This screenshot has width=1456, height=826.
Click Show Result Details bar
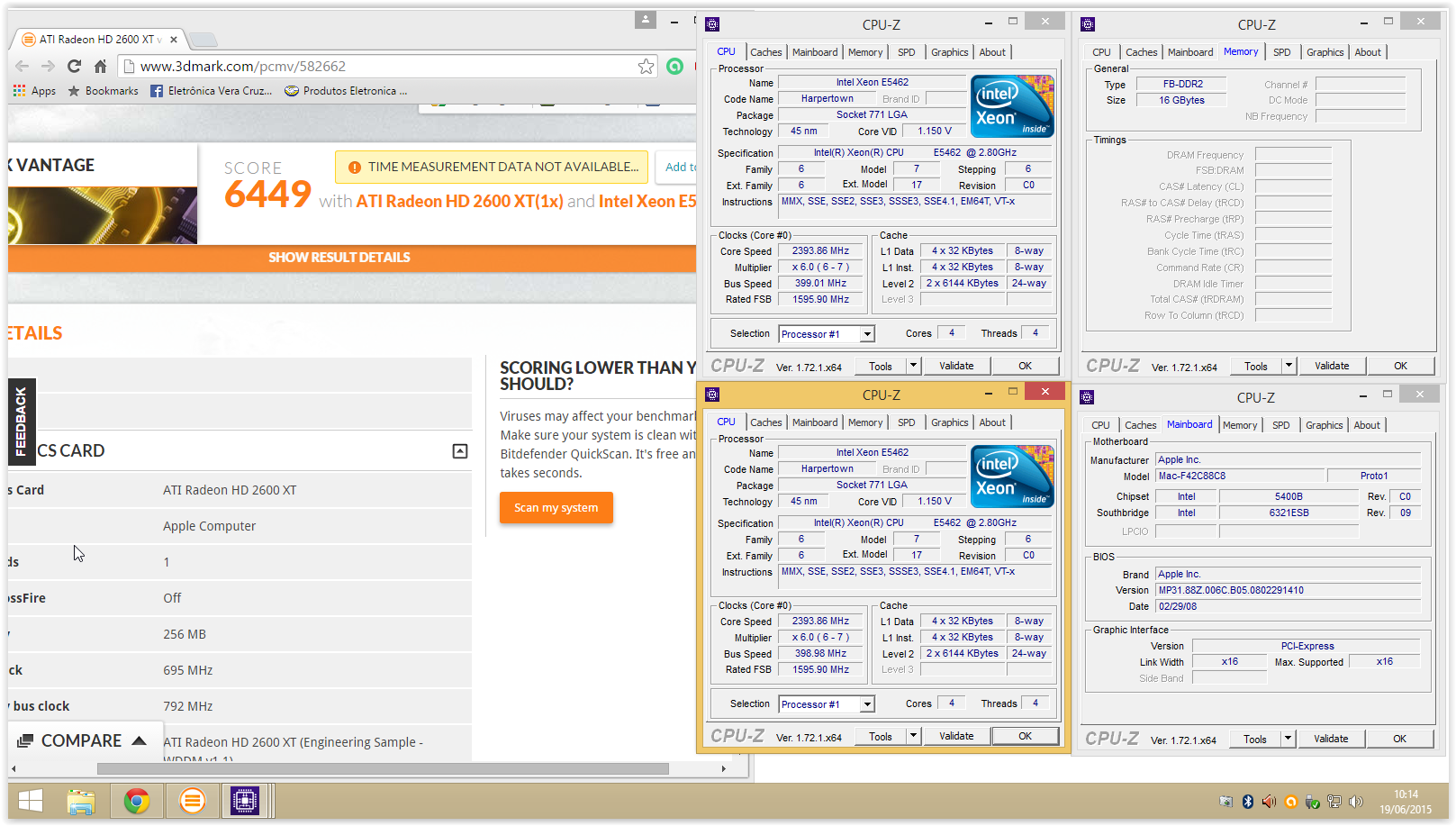pyautogui.click(x=352, y=258)
